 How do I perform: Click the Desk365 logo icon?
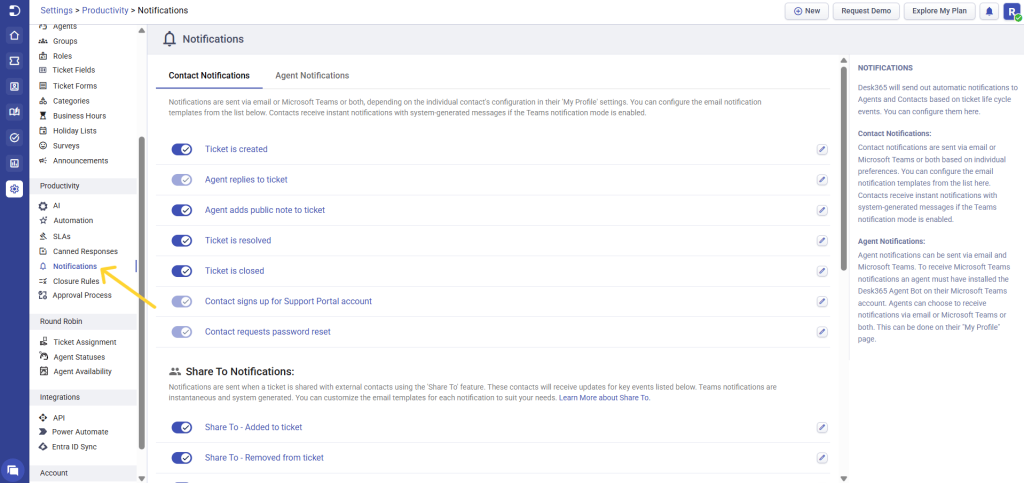14,10
